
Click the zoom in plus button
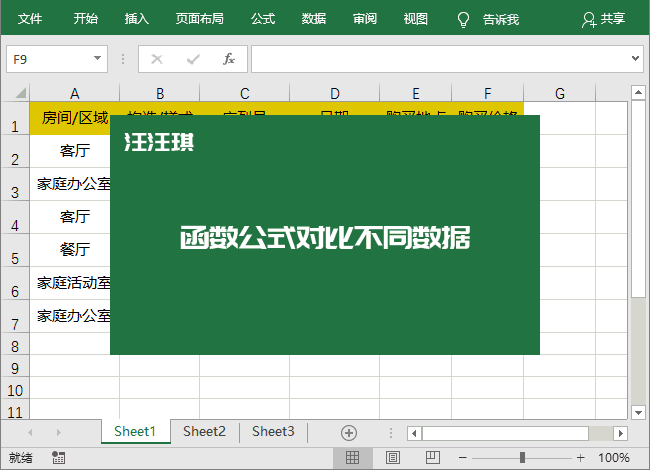(x=580, y=458)
